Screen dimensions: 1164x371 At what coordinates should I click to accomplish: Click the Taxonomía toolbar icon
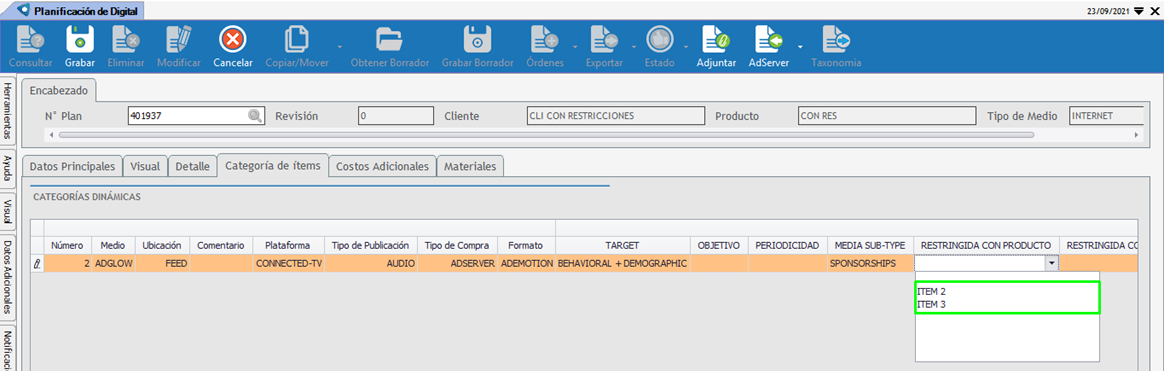(x=836, y=39)
